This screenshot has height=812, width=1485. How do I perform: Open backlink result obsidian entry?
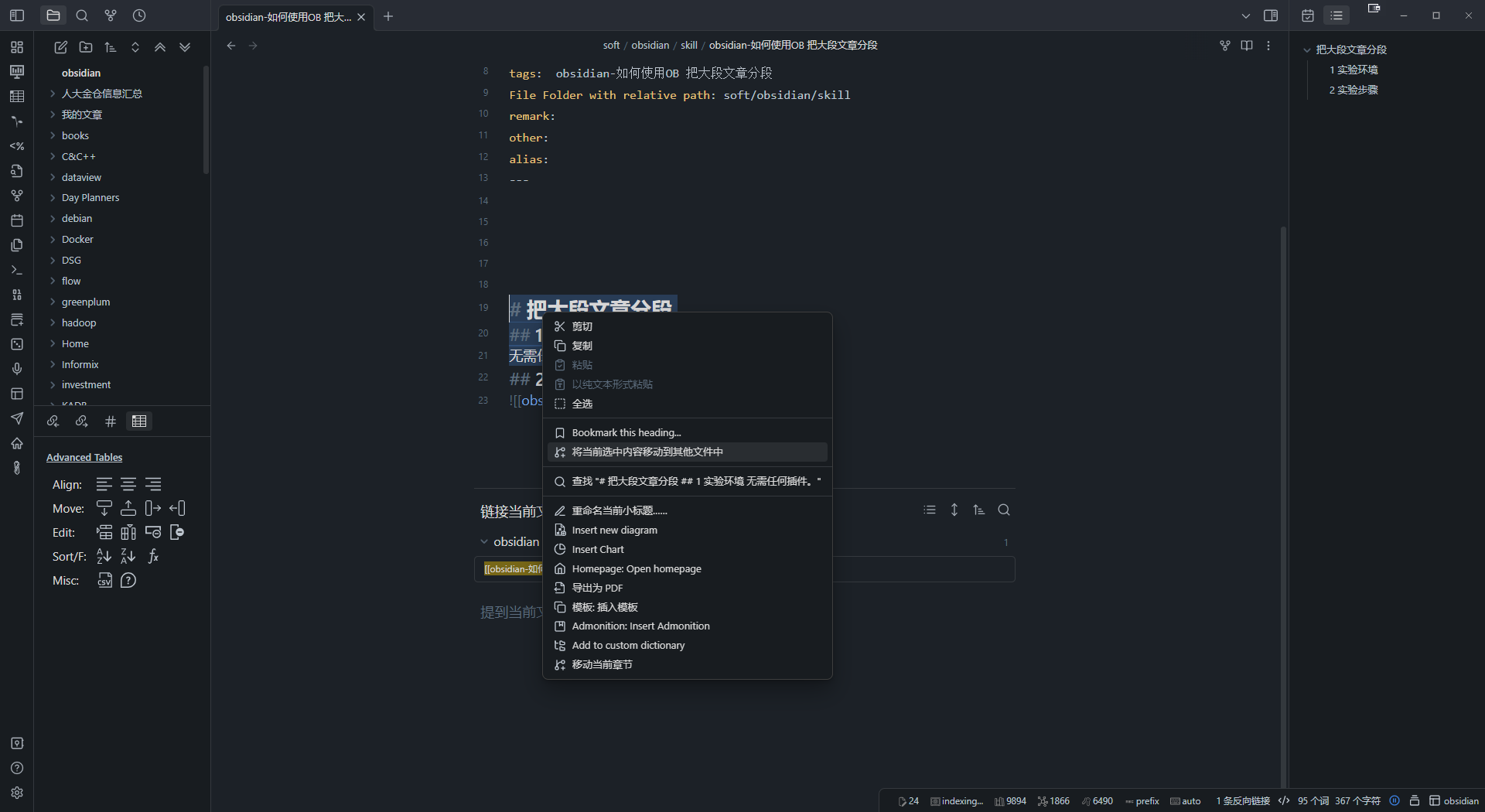coord(744,569)
